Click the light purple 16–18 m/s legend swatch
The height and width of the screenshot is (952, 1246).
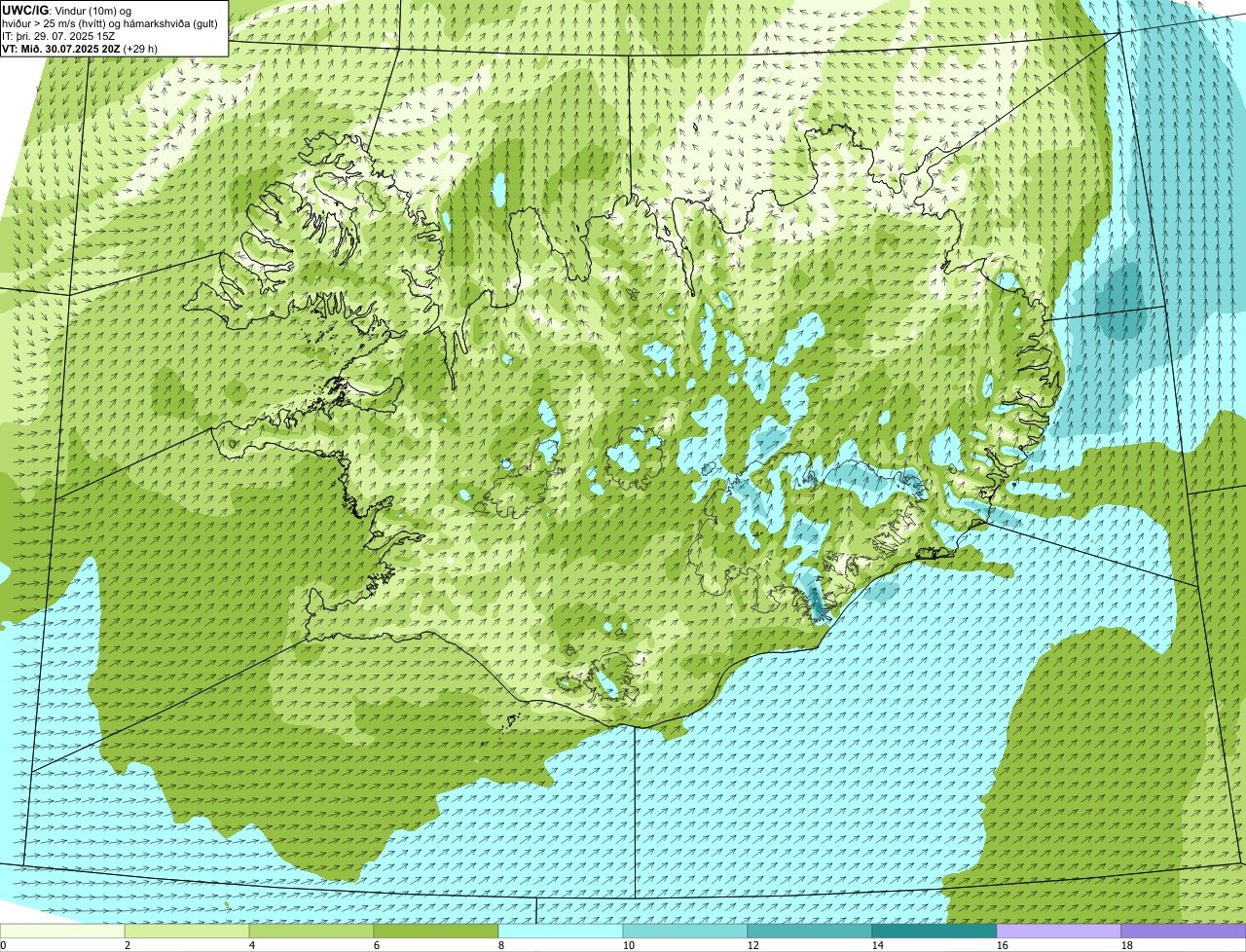(1059, 932)
